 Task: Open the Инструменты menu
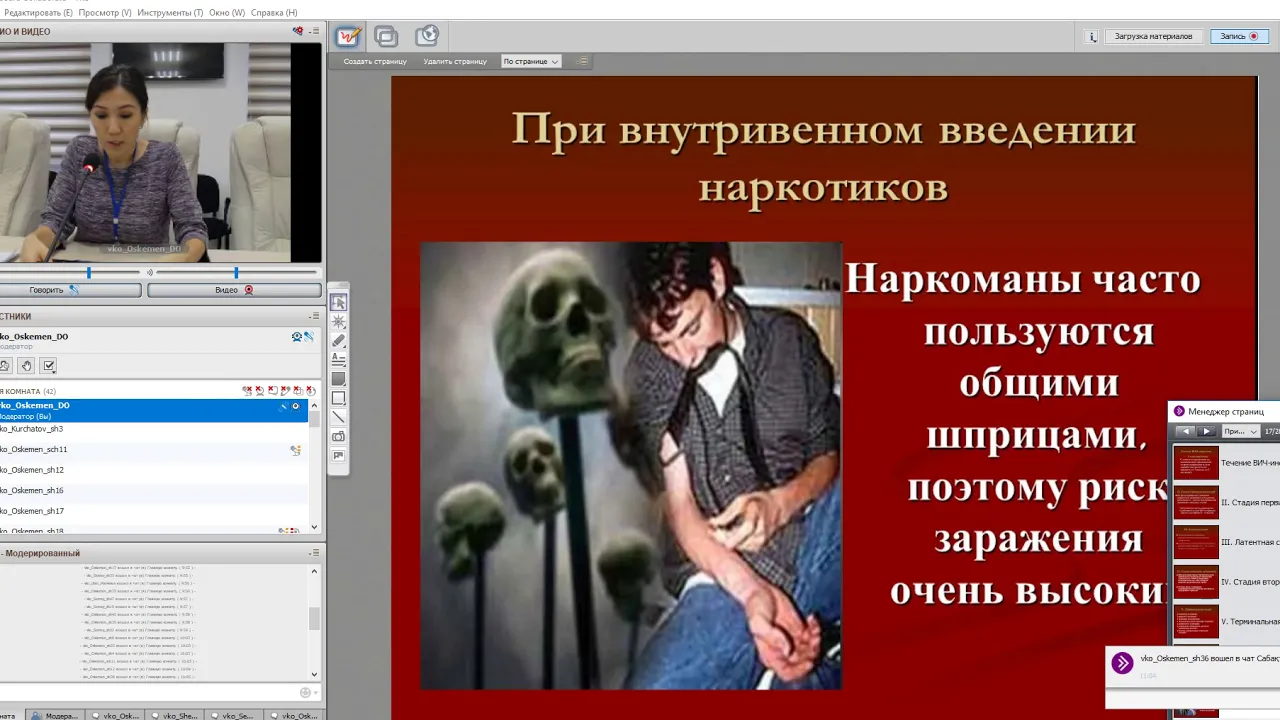coord(170,13)
